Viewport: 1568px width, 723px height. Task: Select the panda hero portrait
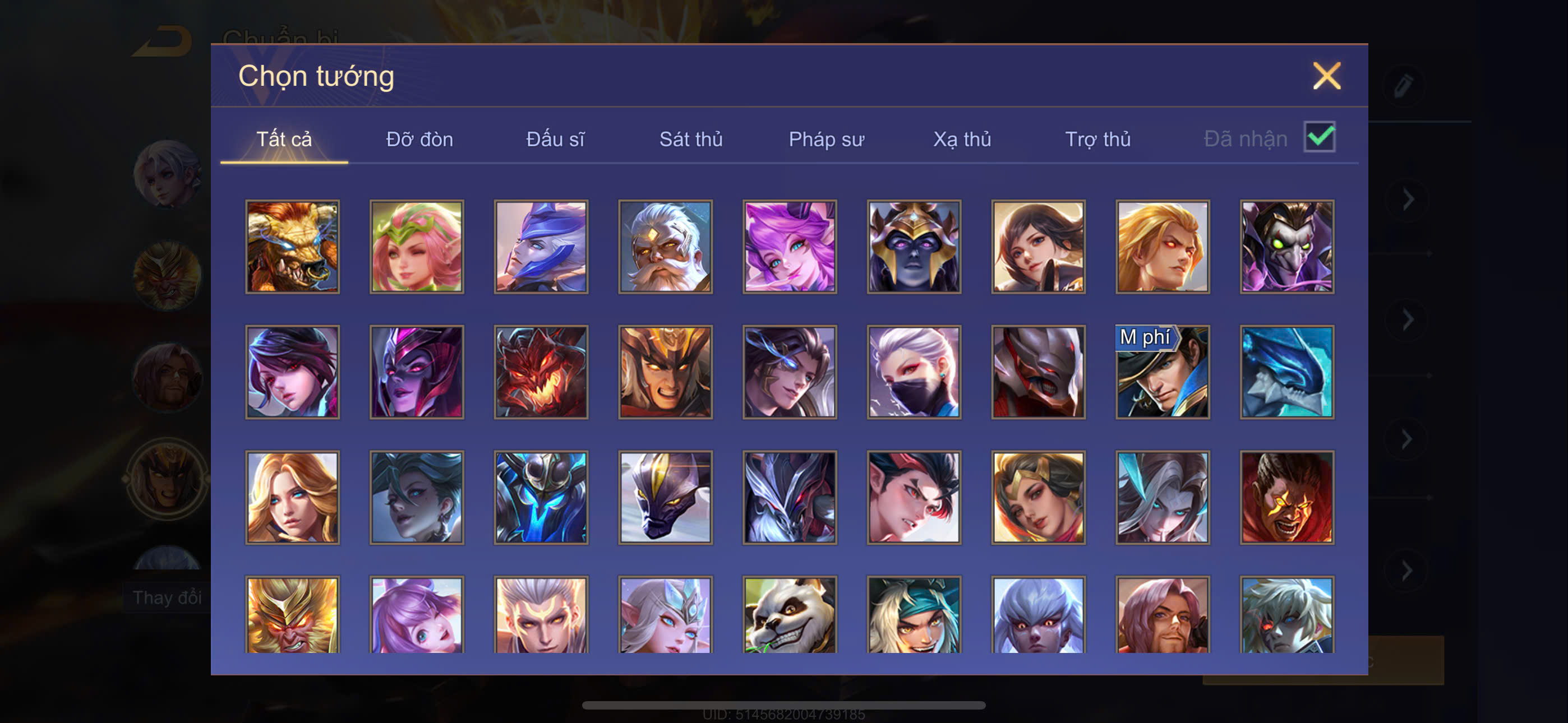(790, 615)
